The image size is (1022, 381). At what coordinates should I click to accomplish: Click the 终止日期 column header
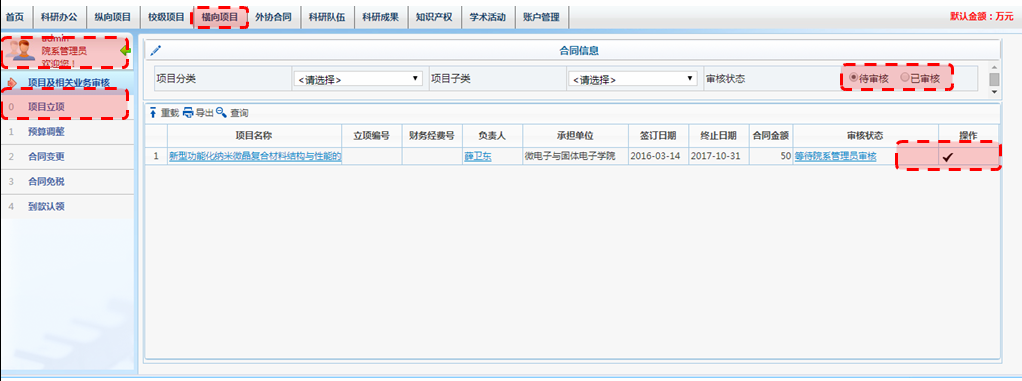718,135
